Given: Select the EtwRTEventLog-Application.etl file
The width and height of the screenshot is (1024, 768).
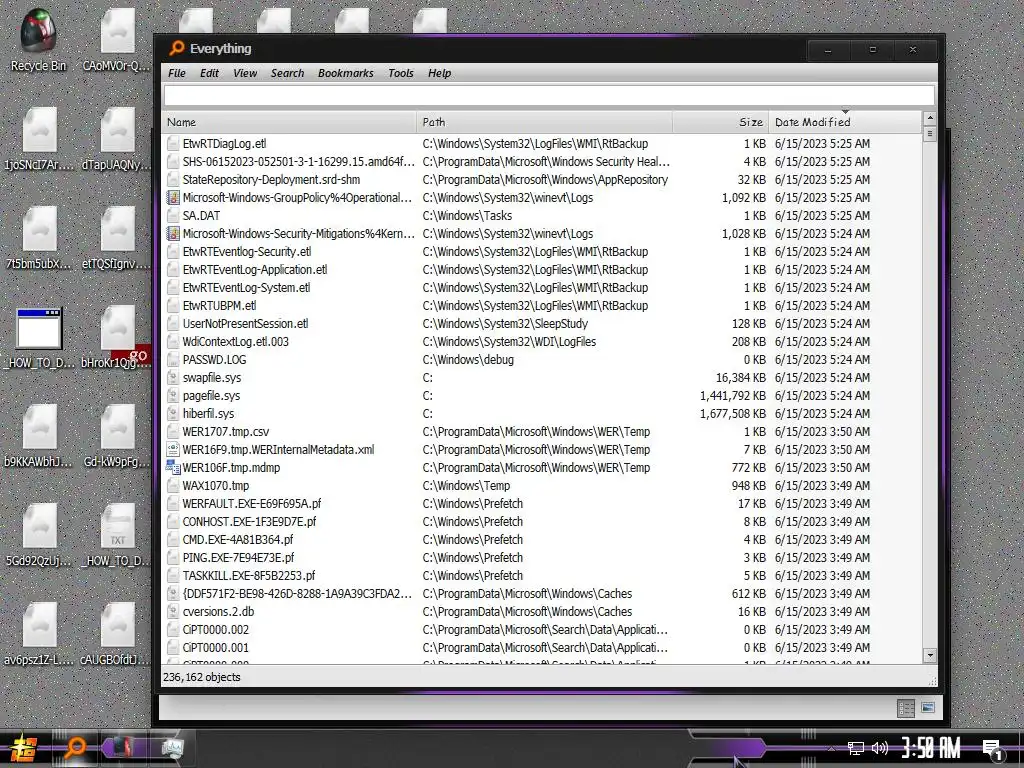Looking at the screenshot, I should [541, 270].
